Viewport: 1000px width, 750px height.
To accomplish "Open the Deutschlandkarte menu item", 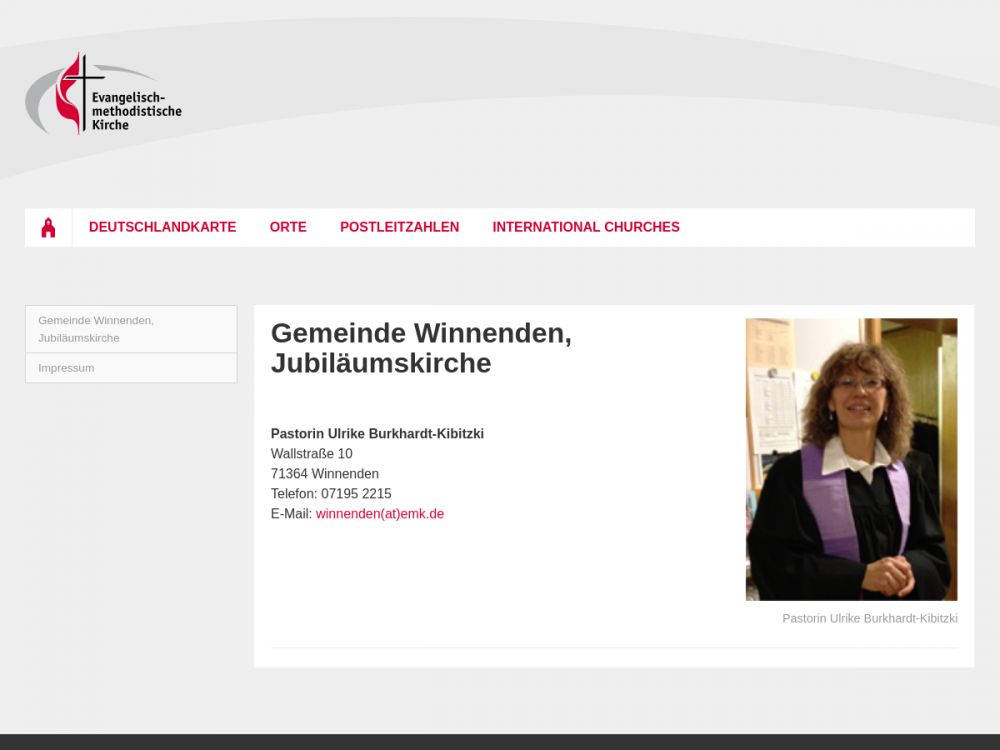I will pyautogui.click(x=162, y=227).
